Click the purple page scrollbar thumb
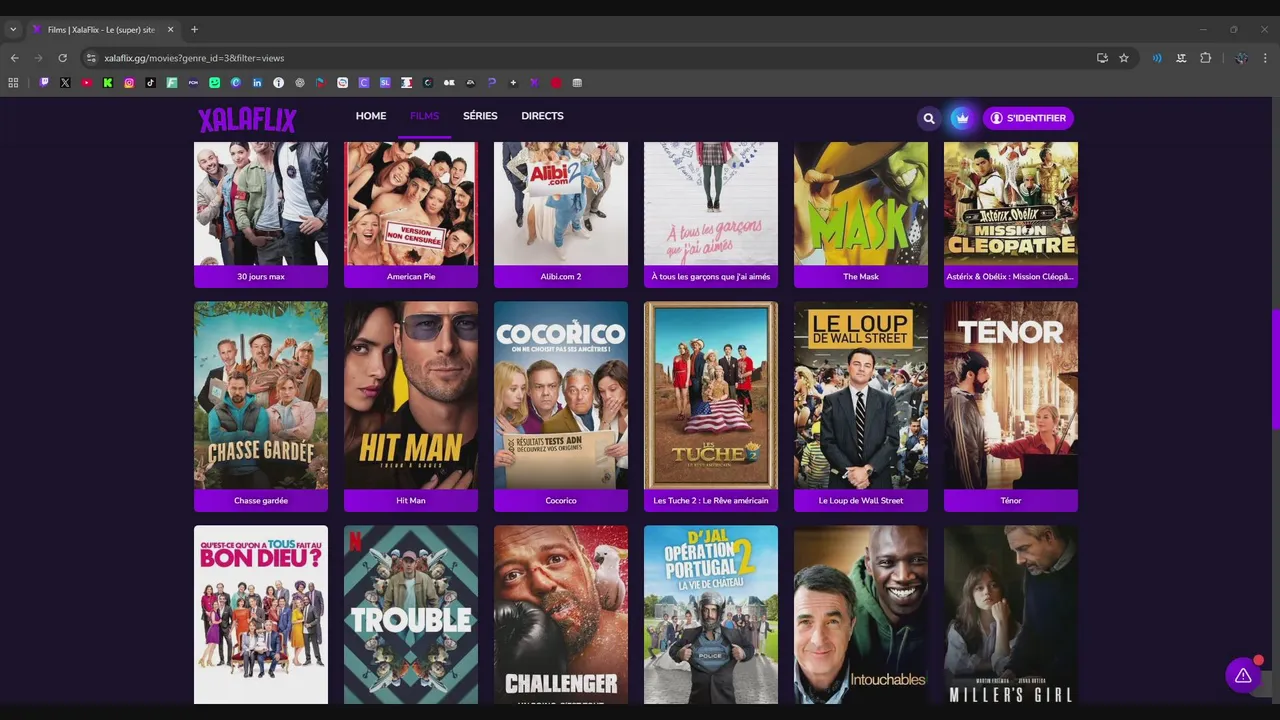The image size is (1280, 720). pos(1275,370)
